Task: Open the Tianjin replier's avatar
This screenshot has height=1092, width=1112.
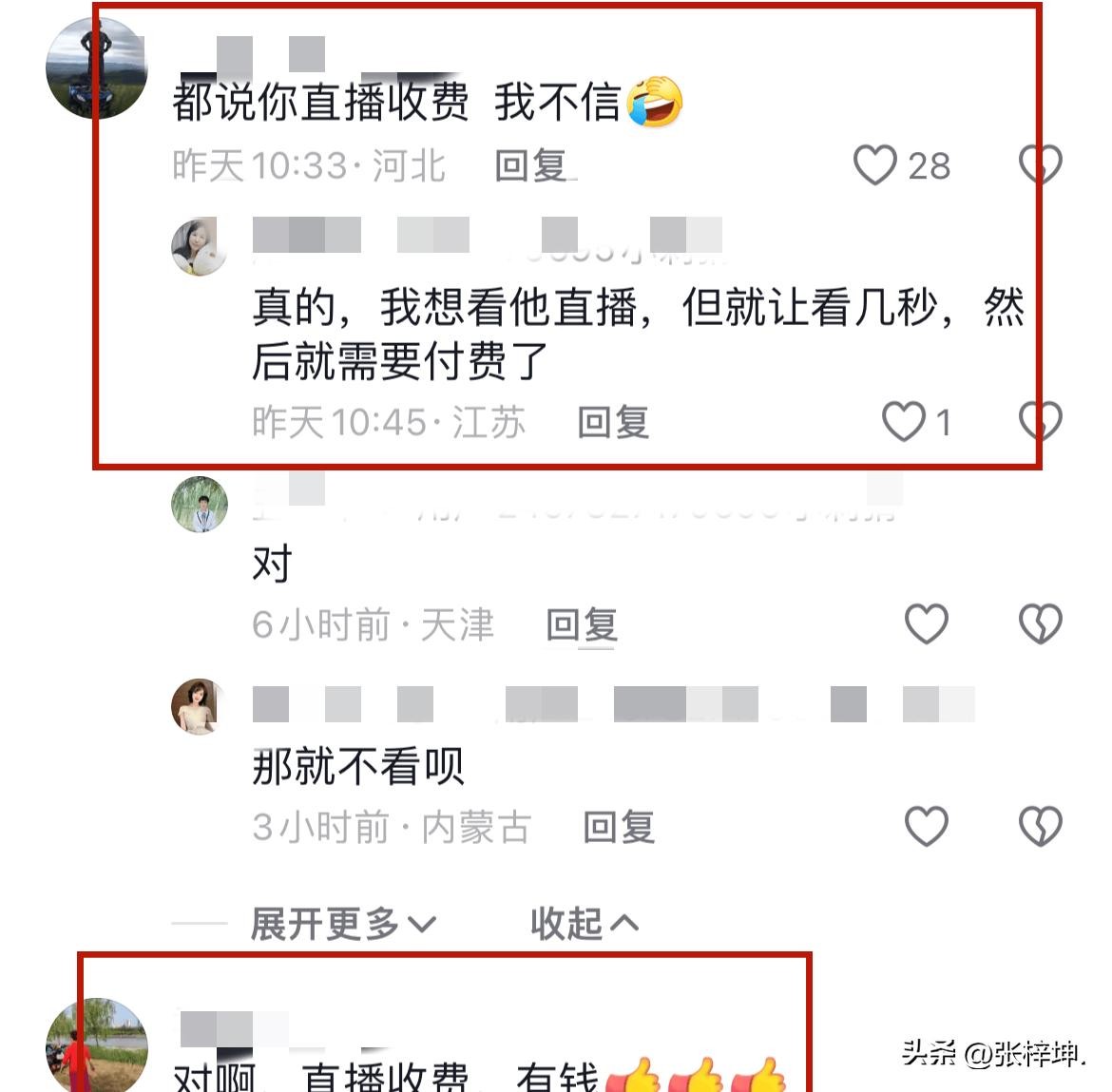Action: tap(200, 504)
